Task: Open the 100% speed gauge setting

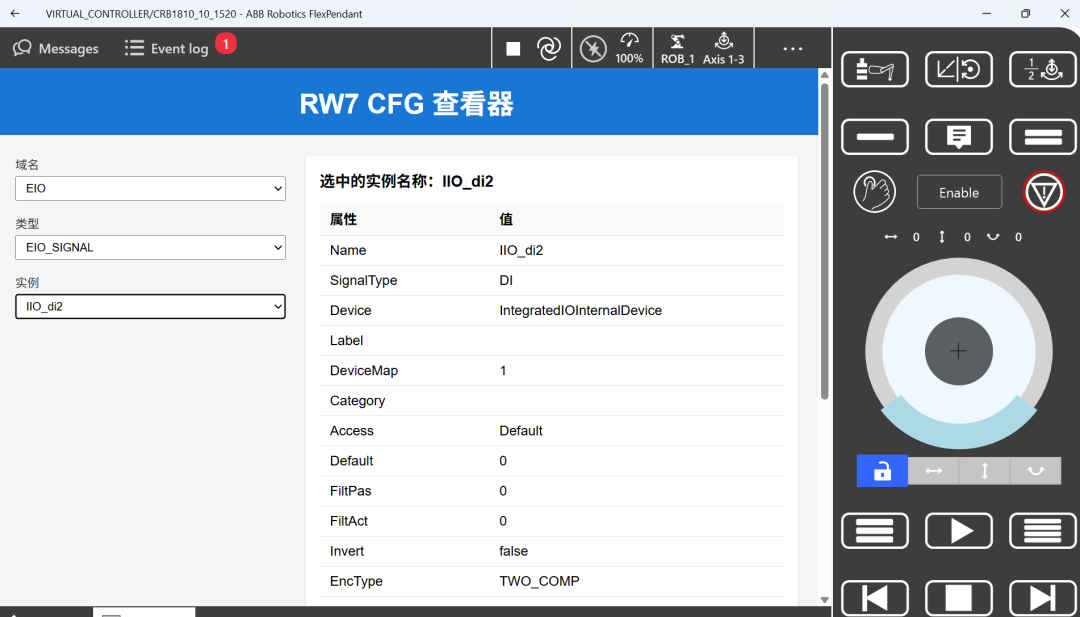Action: pos(629,48)
